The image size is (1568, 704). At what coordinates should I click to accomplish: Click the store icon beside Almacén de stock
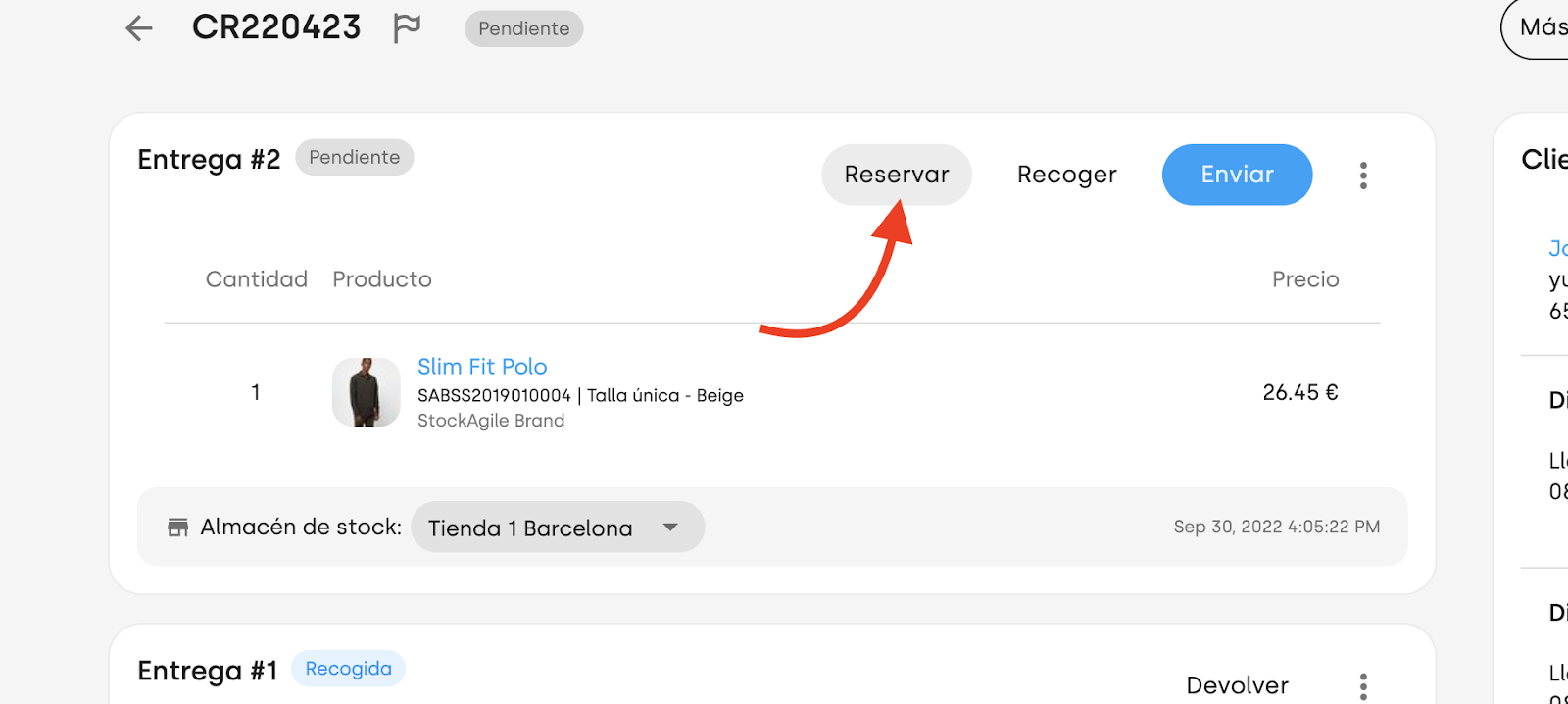[177, 528]
